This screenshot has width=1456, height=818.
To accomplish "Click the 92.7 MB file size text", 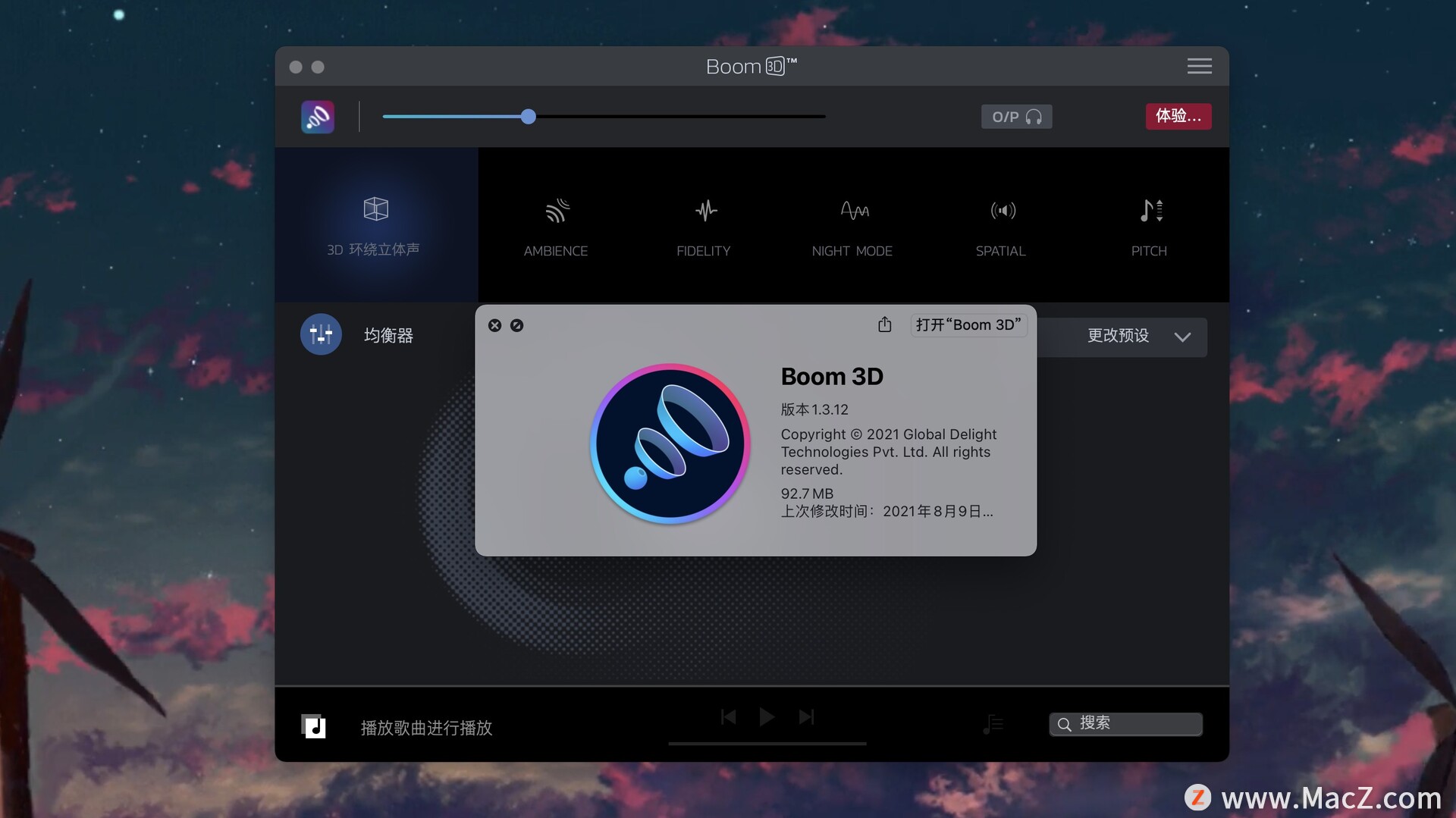I will [807, 494].
